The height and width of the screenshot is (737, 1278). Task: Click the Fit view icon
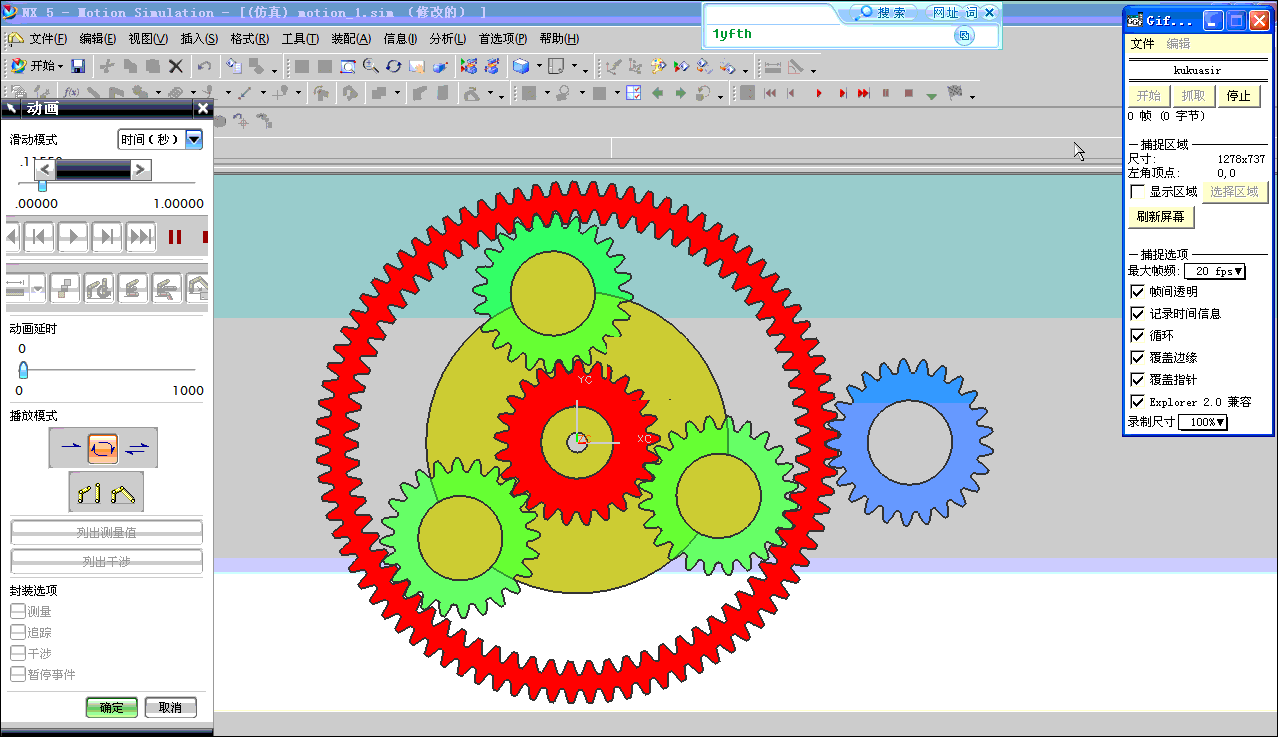point(348,66)
